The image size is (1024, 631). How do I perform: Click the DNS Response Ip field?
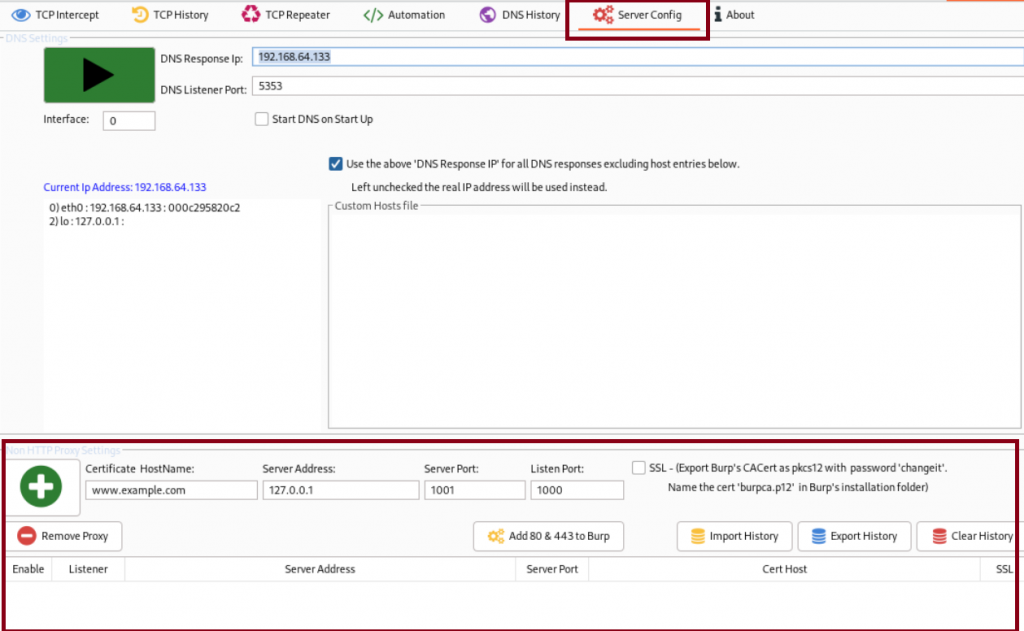tap(636, 57)
